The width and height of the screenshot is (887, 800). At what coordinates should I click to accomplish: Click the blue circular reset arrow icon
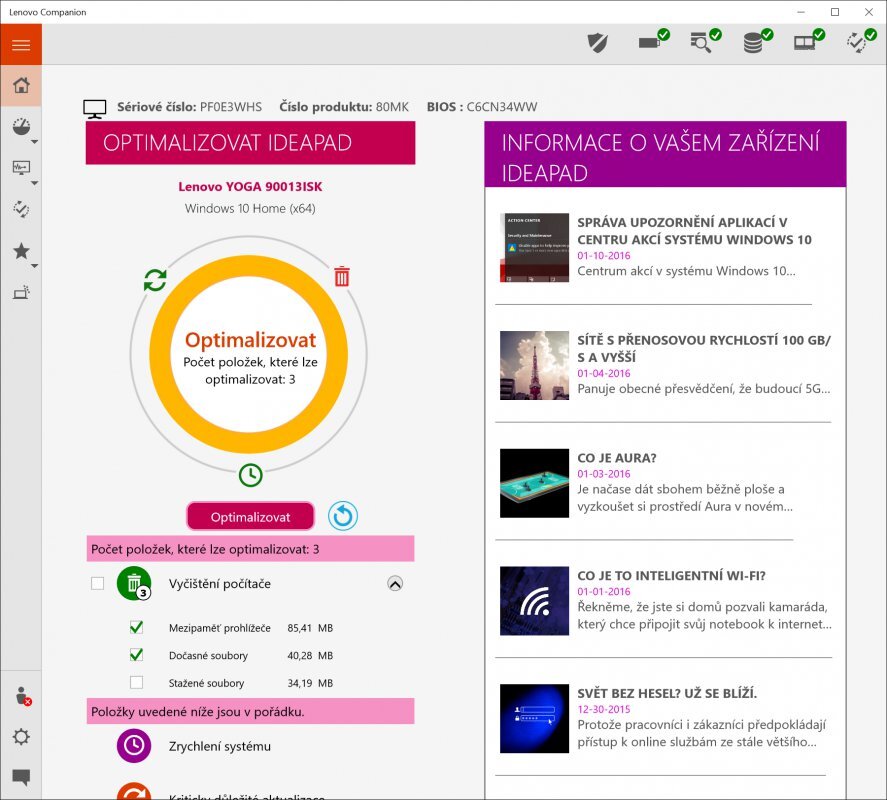343,516
